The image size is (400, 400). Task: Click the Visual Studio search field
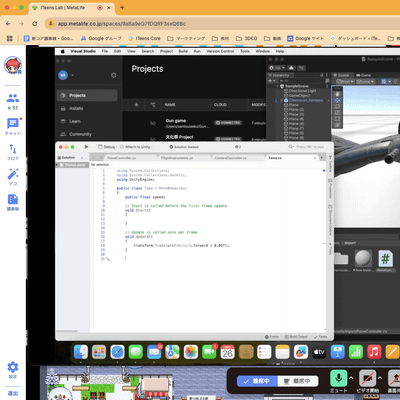[306, 147]
